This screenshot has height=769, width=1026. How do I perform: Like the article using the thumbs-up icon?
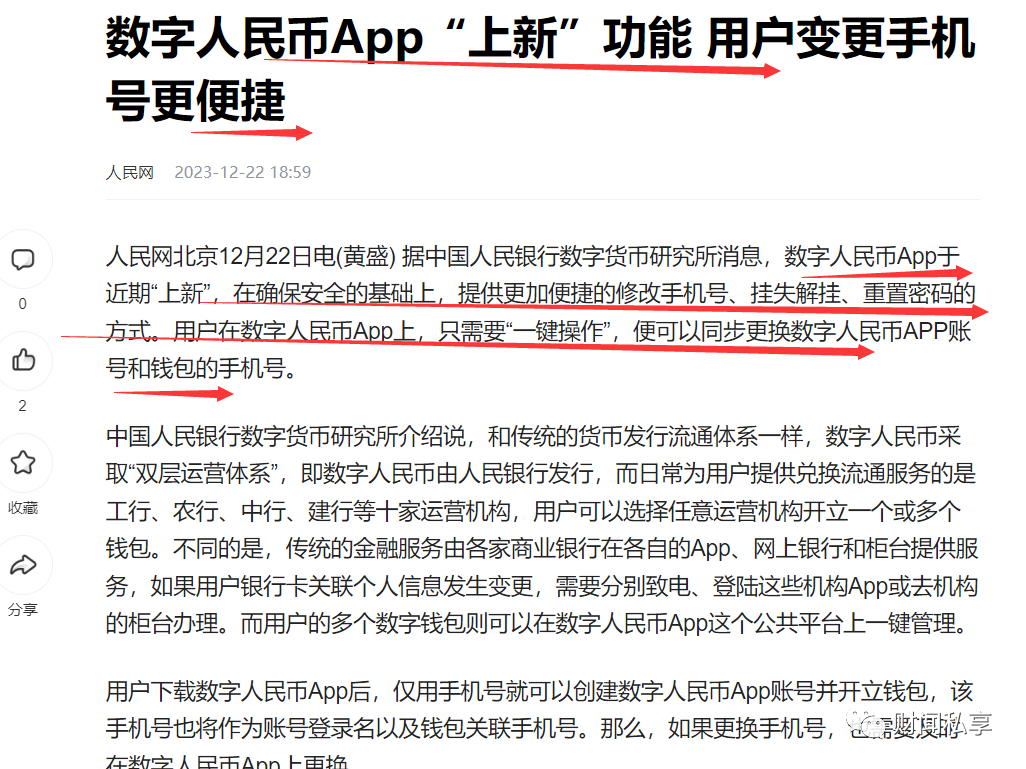(25, 361)
